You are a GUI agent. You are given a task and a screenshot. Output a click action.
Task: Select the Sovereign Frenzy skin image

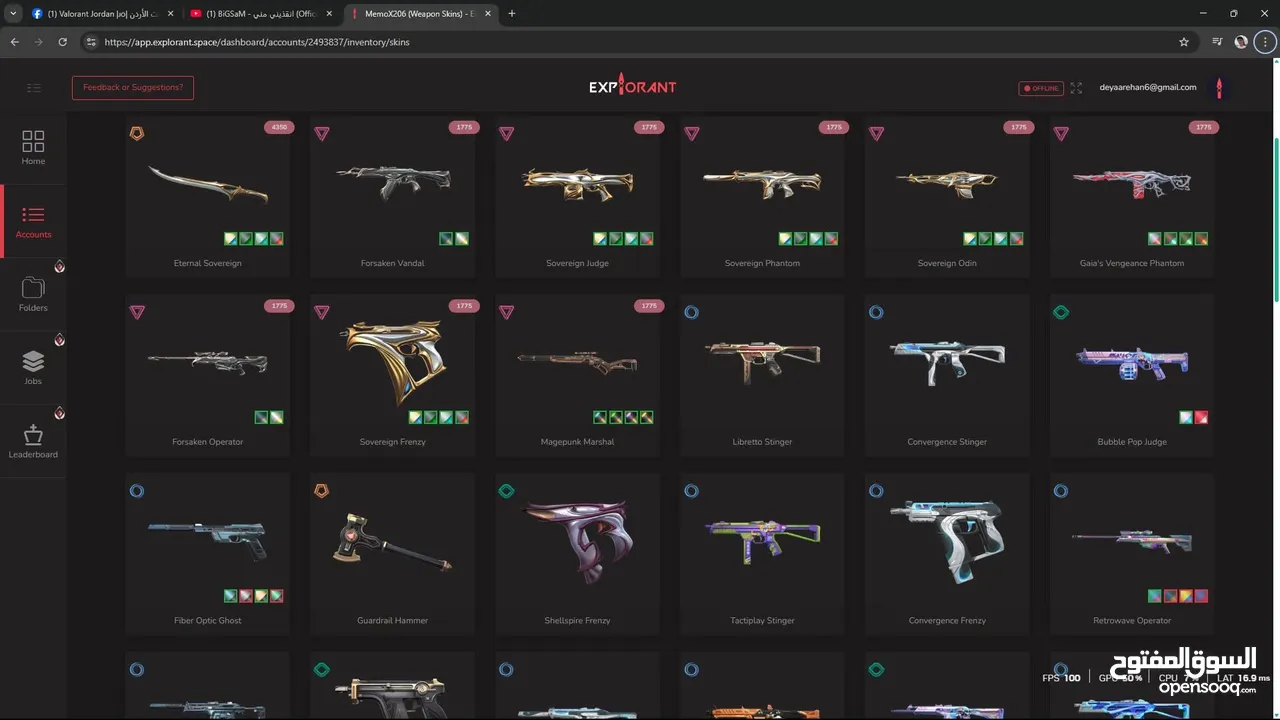(x=393, y=361)
